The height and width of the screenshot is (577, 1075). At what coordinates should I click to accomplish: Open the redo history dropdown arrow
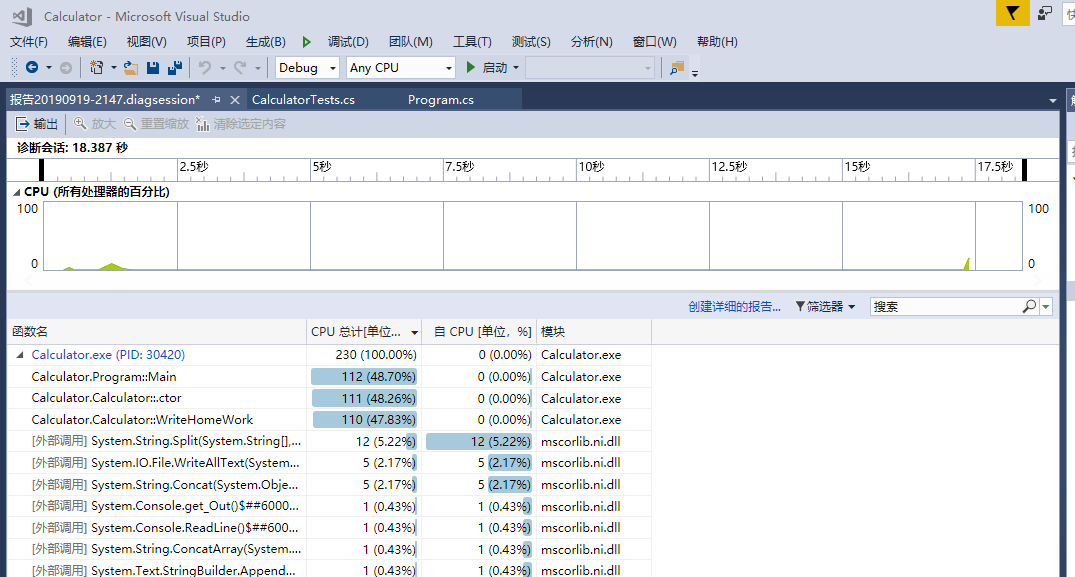258,67
